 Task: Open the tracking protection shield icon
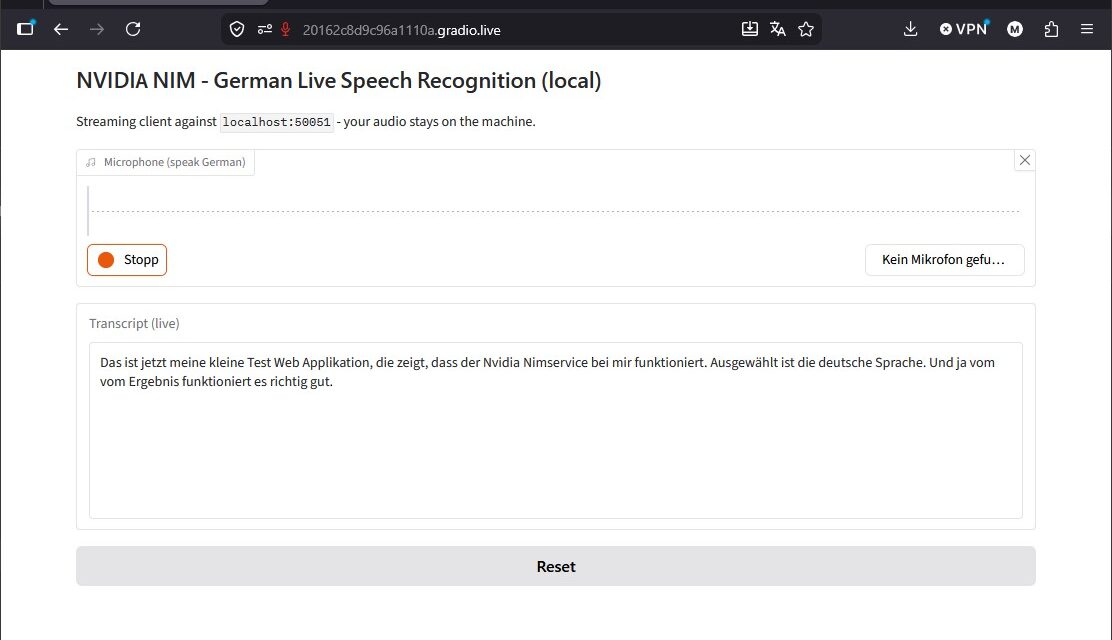(x=237, y=29)
